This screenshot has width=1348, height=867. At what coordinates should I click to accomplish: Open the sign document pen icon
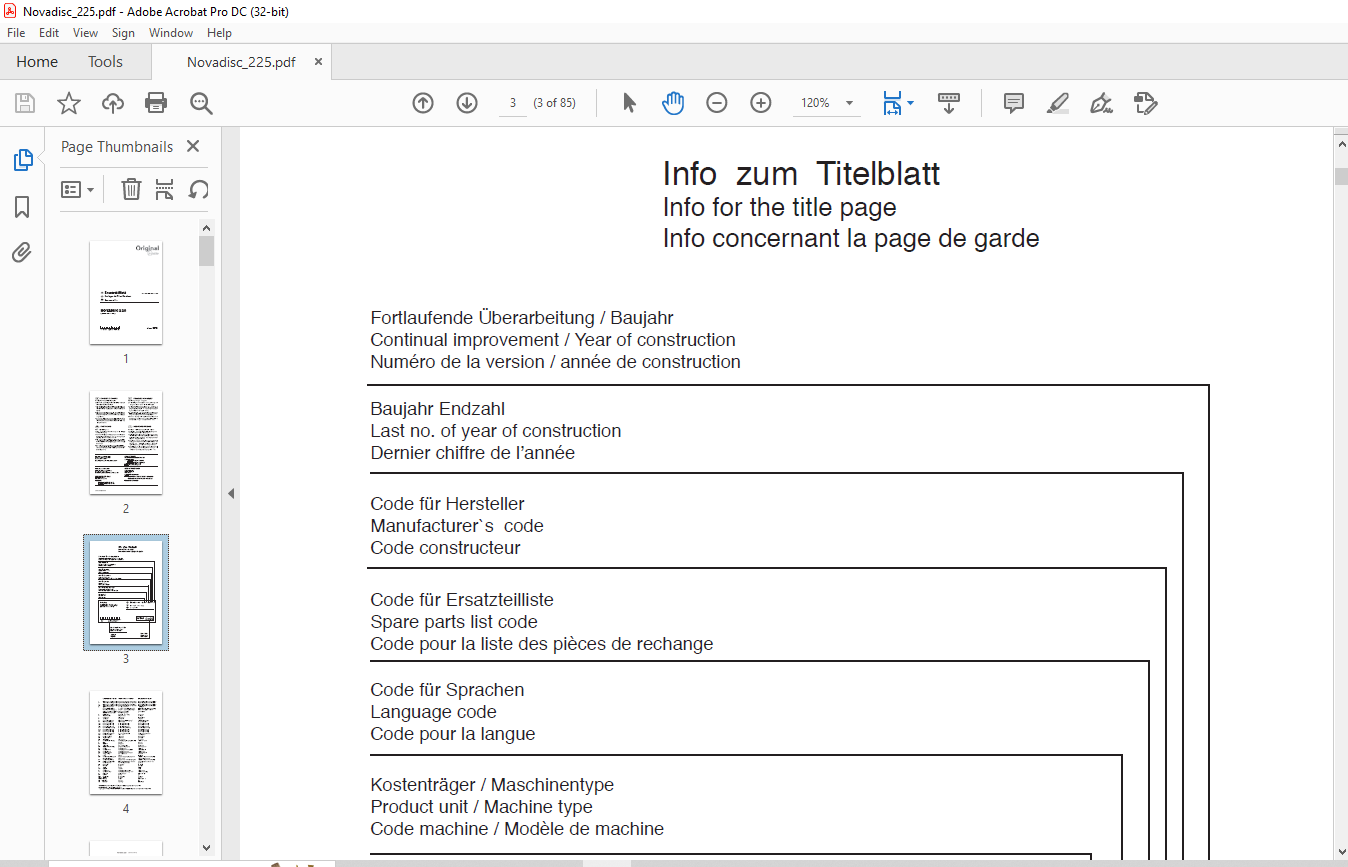(x=1102, y=103)
